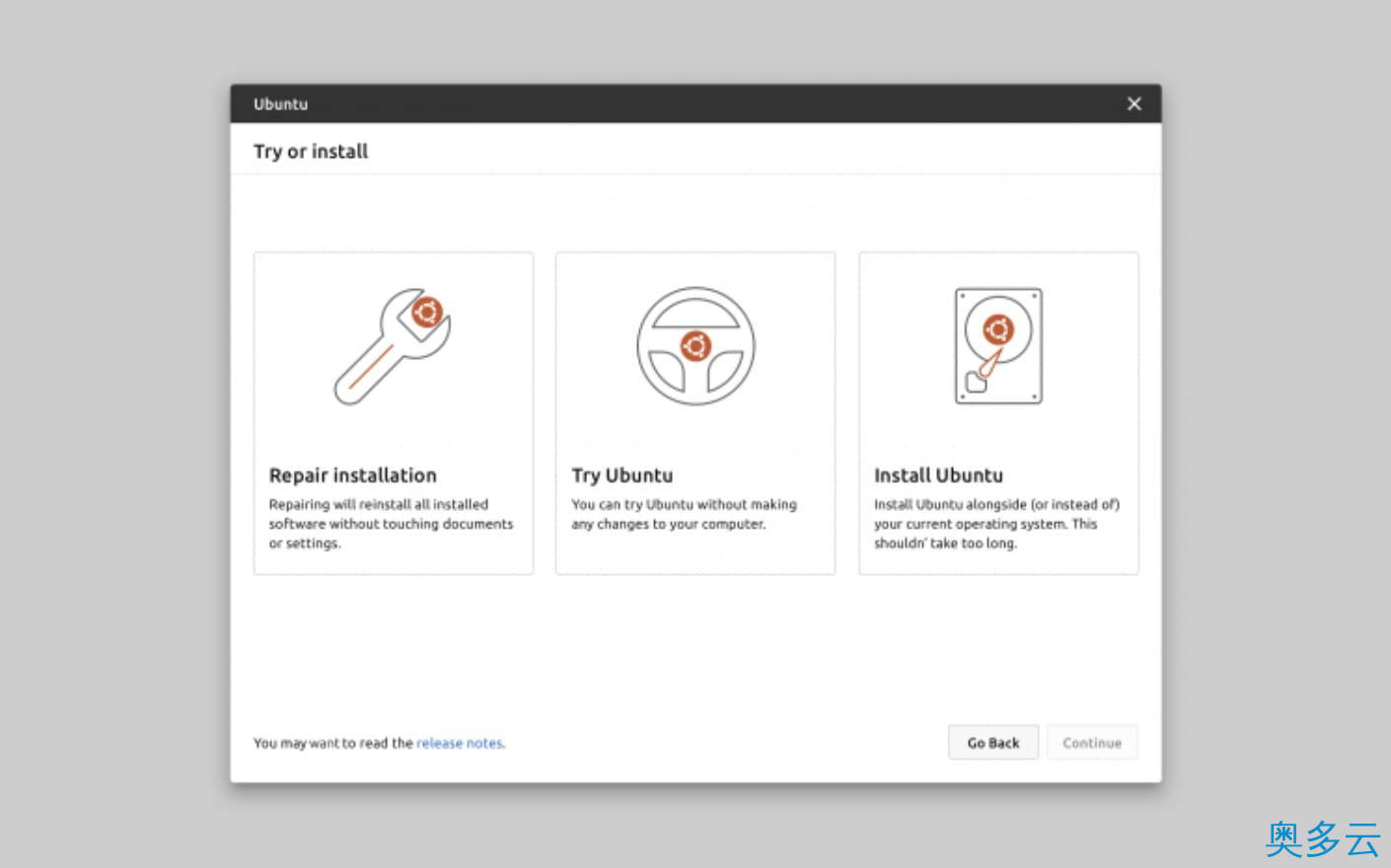Click the 'Try or install' page title
Screen dimensions: 1391x868
(x=311, y=151)
